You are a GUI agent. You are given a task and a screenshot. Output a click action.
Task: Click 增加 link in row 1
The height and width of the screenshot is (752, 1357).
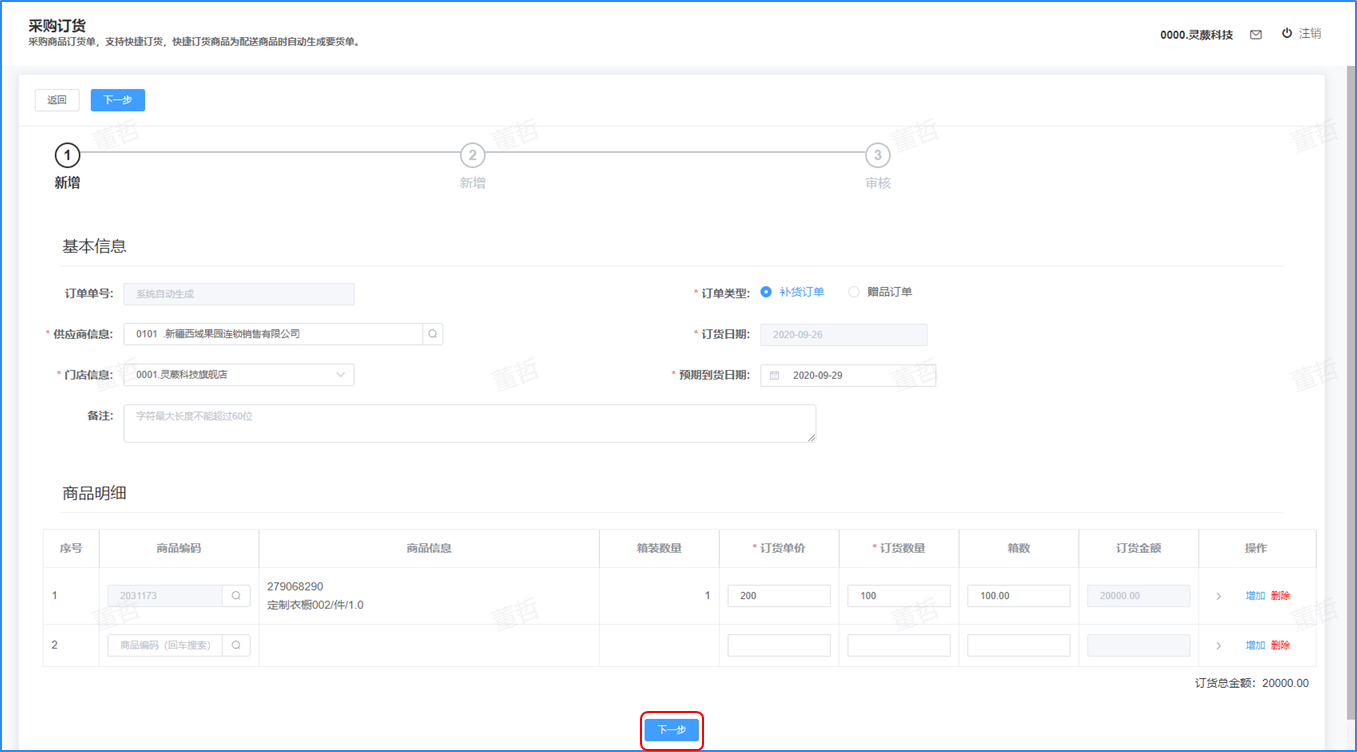tap(1255, 596)
